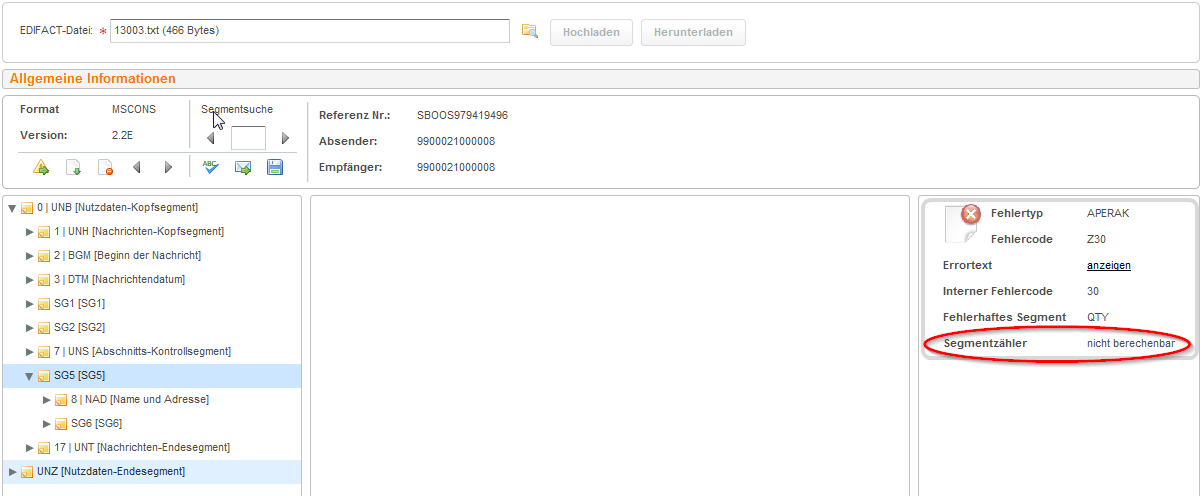1204x496 pixels.
Task: Go to next segment search result
Action: (285, 139)
